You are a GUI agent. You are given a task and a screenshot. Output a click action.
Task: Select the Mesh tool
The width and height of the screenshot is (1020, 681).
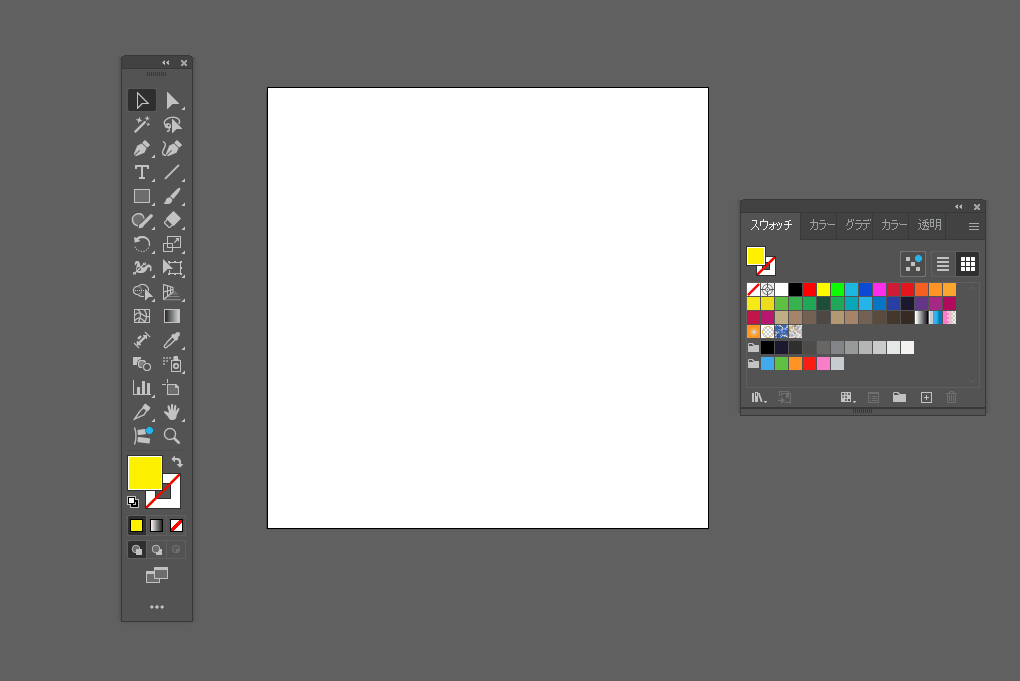pyautogui.click(x=142, y=316)
